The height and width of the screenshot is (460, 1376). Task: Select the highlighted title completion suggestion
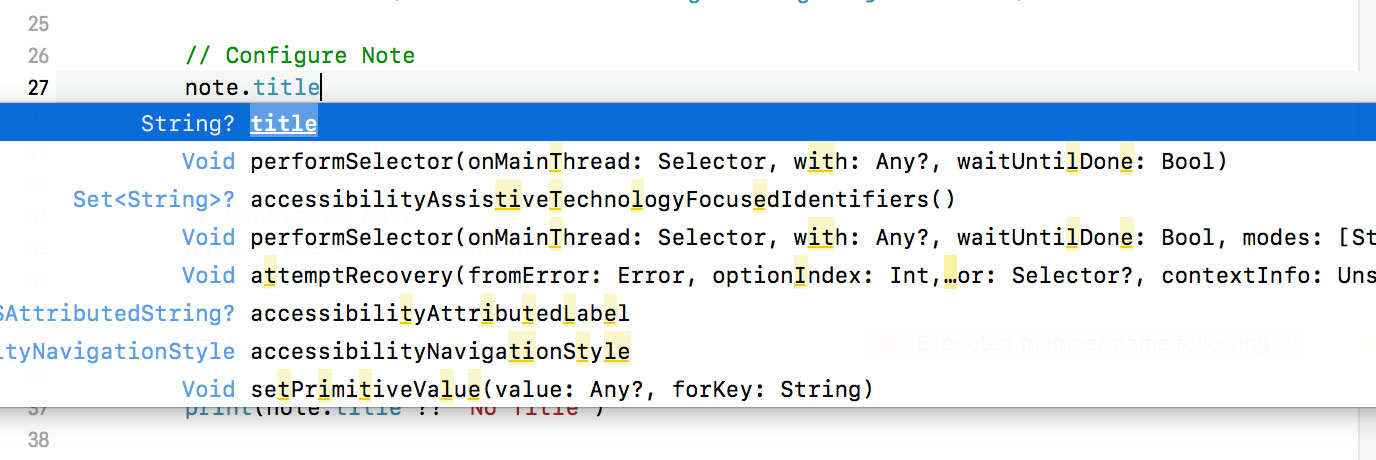coord(283,124)
